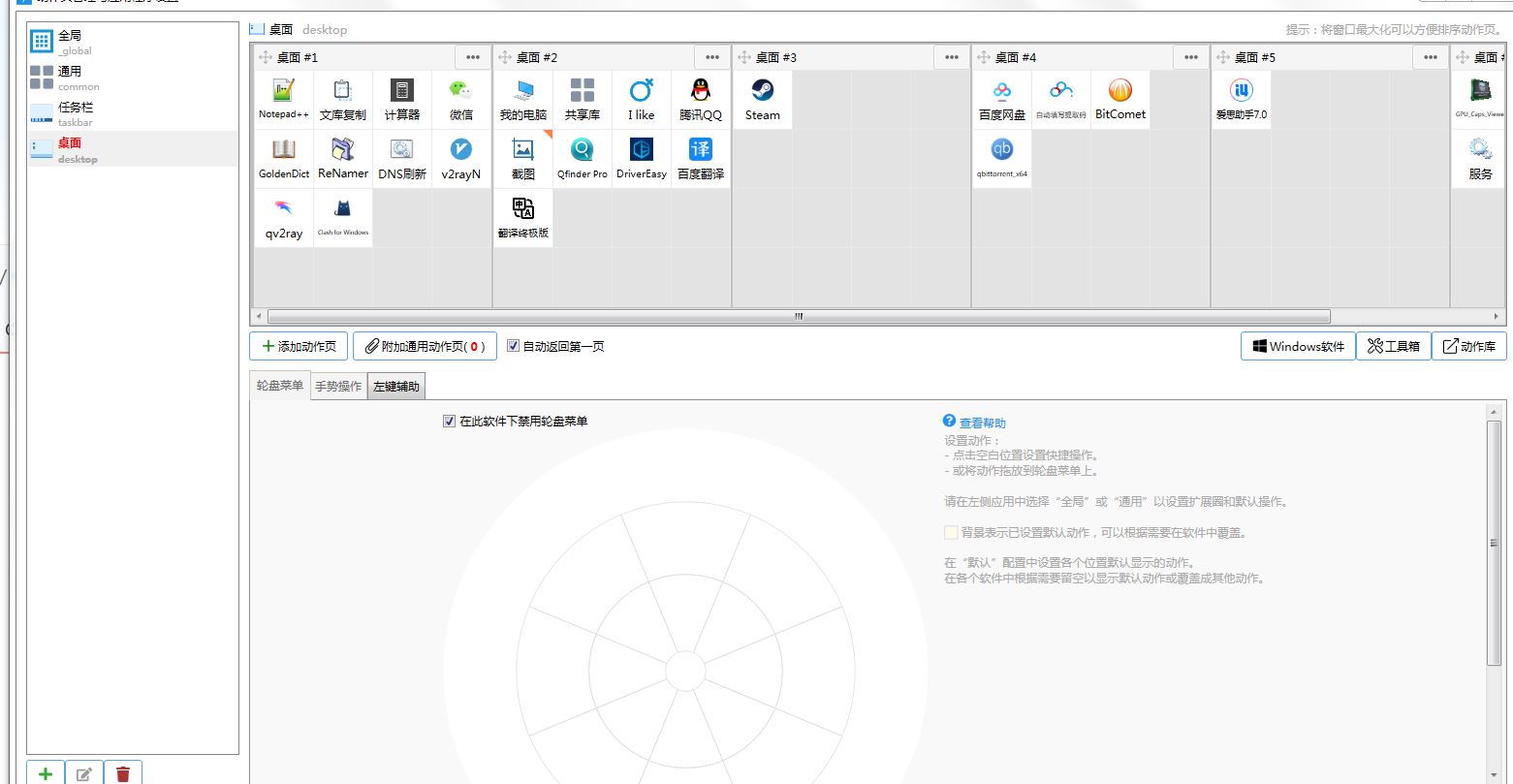This screenshot has width=1513, height=784.
Task: Open Notepad++ from 桌面 #1
Action: tap(282, 97)
